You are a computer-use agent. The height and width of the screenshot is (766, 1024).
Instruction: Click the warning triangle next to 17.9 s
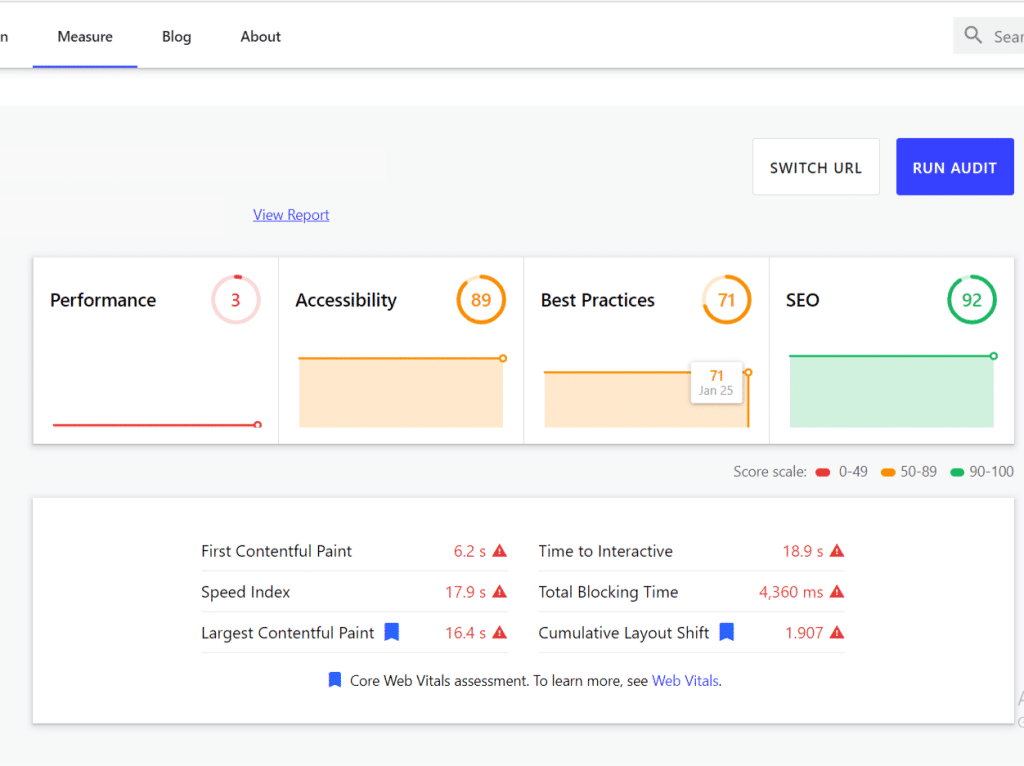(500, 592)
